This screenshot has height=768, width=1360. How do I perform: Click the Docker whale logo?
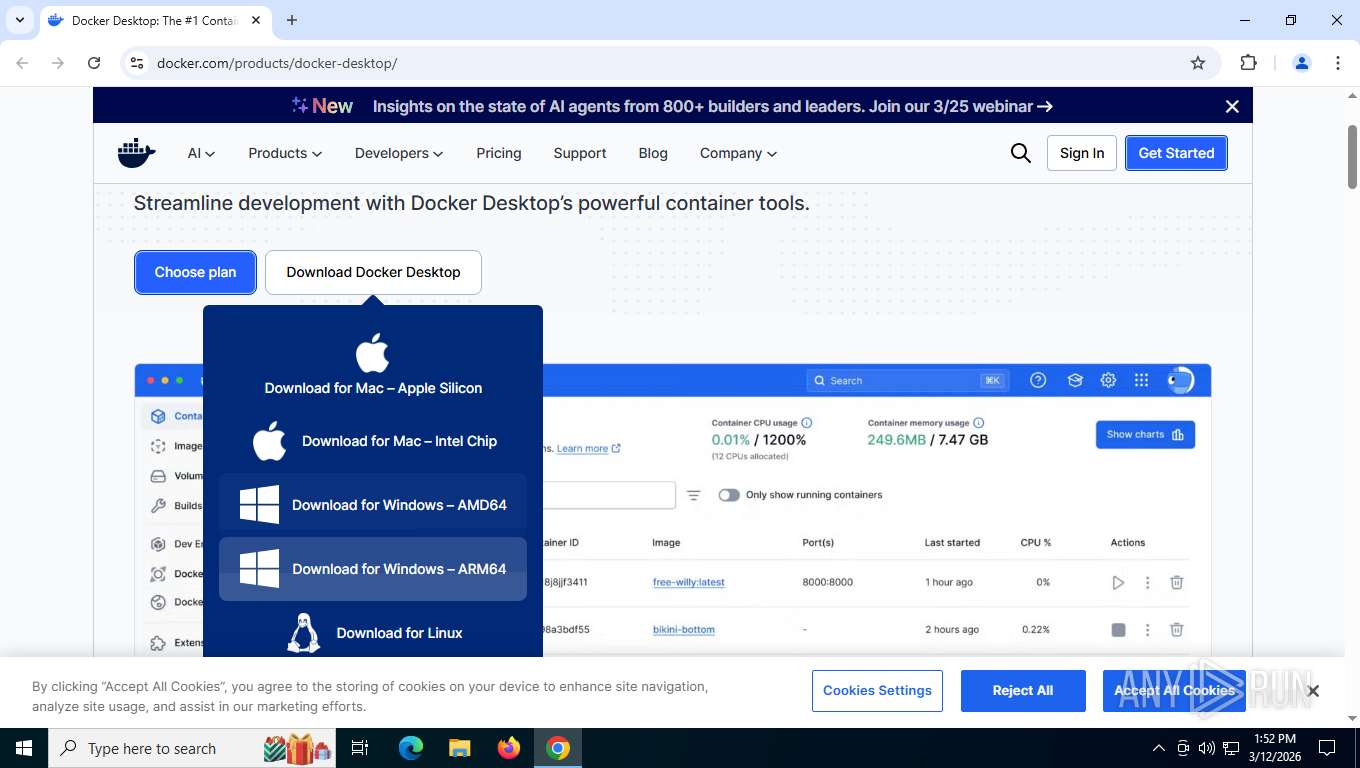point(137,153)
